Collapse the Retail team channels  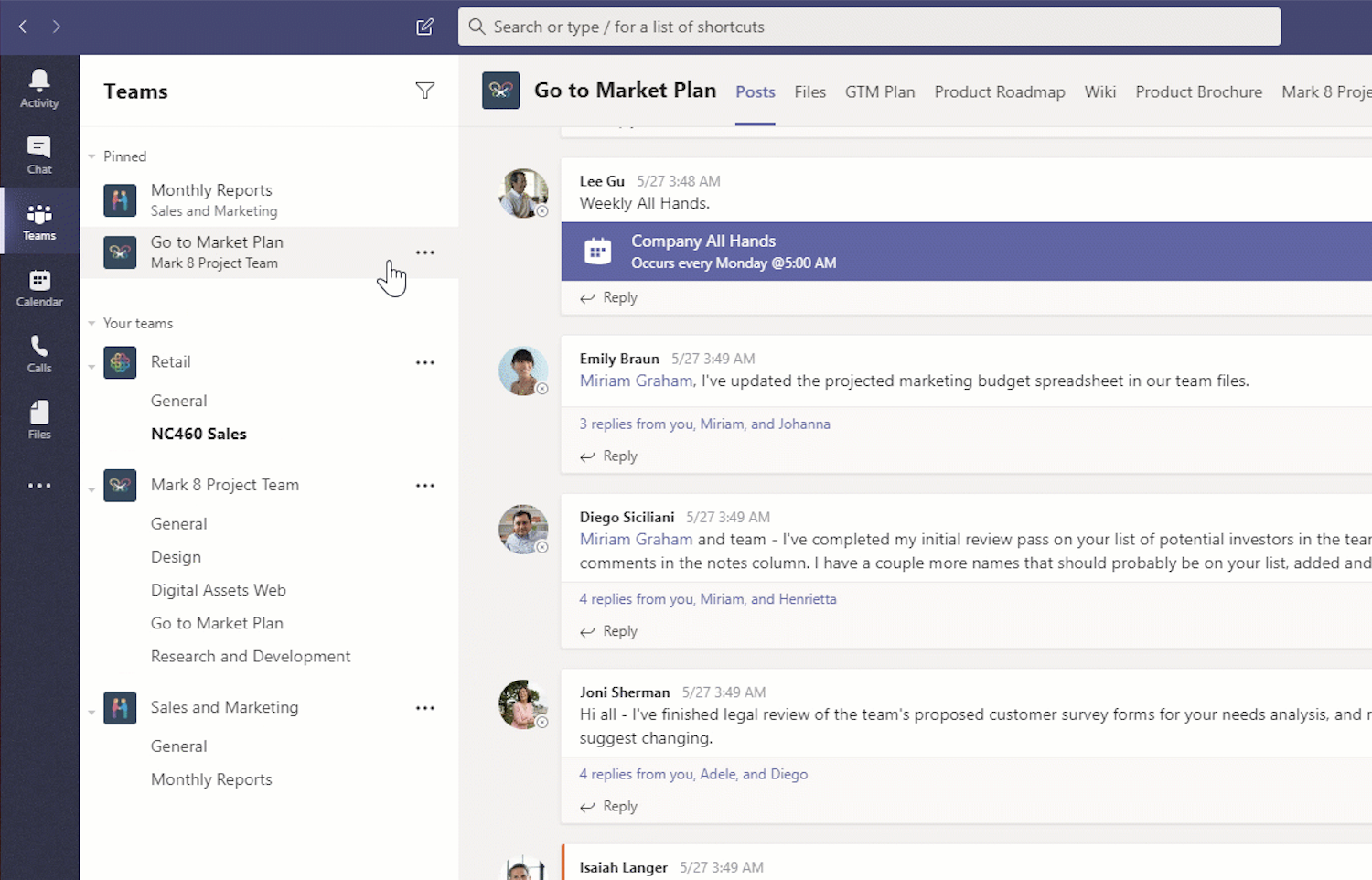(91, 367)
